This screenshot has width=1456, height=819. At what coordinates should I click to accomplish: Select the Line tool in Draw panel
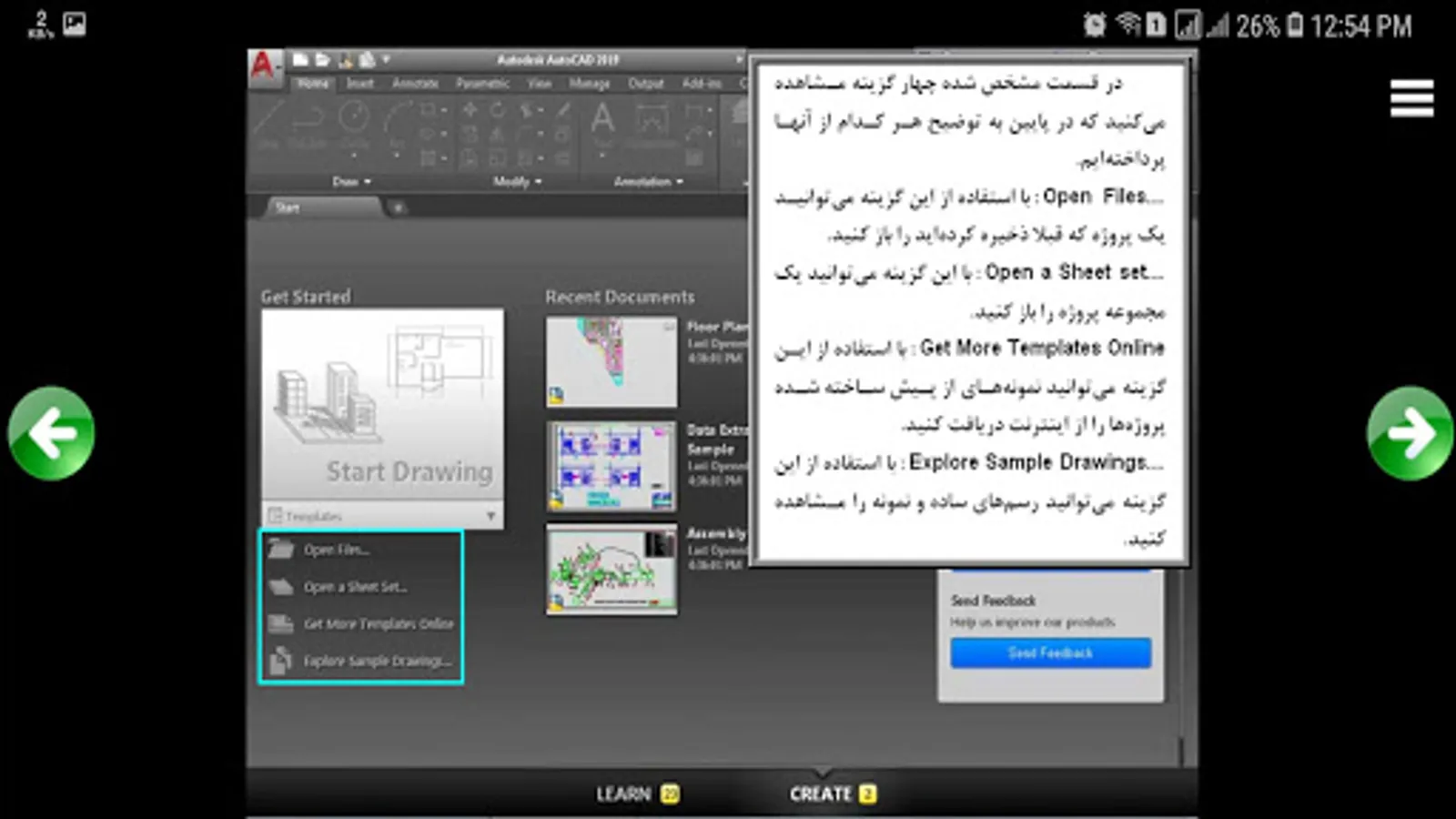click(x=268, y=123)
